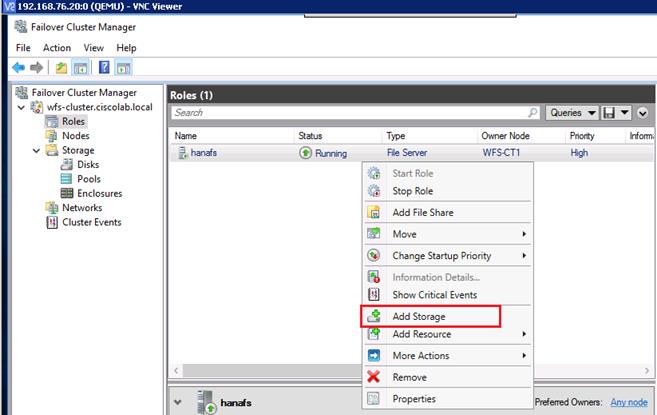Select Nodes in the tree
Screen dimensions: 657x415
click(76, 136)
